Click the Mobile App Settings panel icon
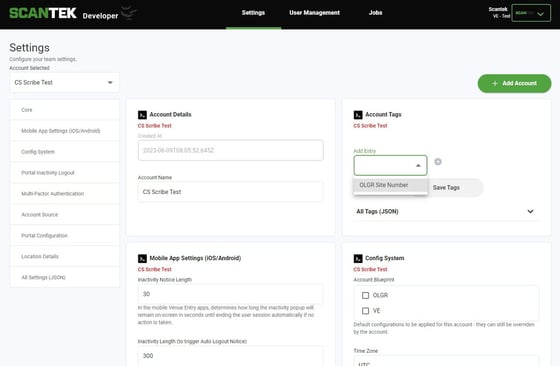 pyautogui.click(x=142, y=258)
